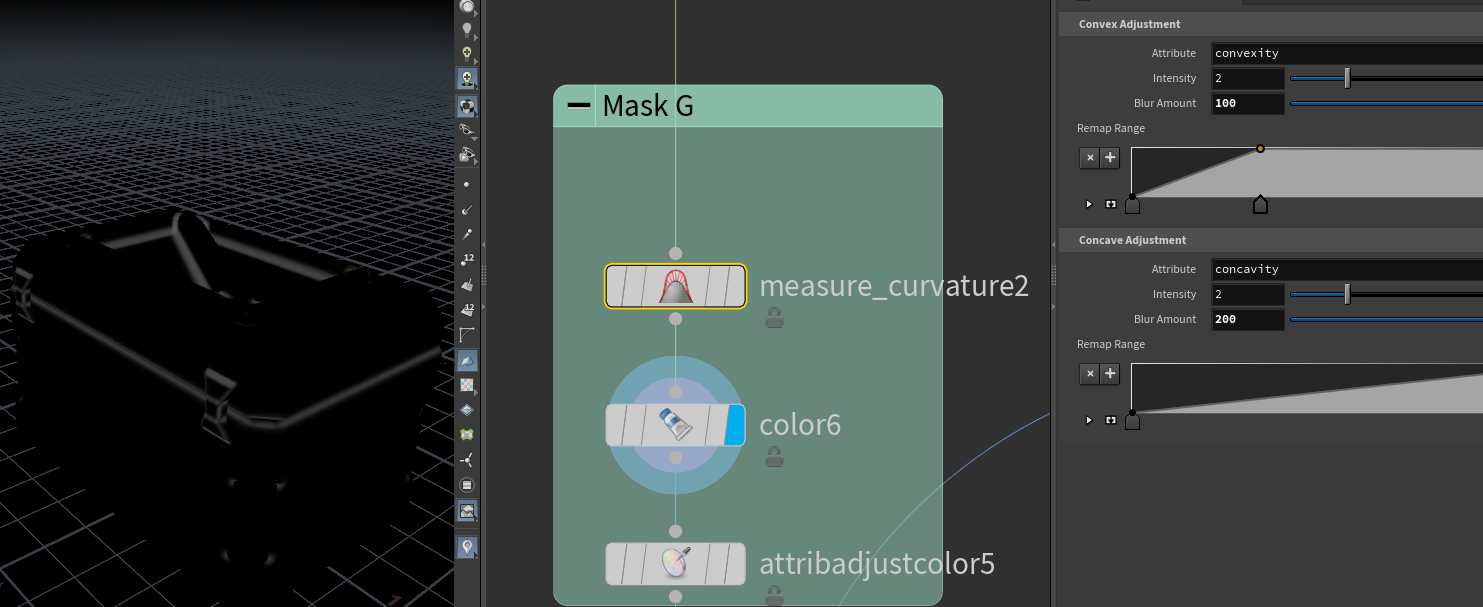Screen dimensions: 1483x607
Task: Add point to Concave Remap Range ramp
Action: click(1110, 374)
